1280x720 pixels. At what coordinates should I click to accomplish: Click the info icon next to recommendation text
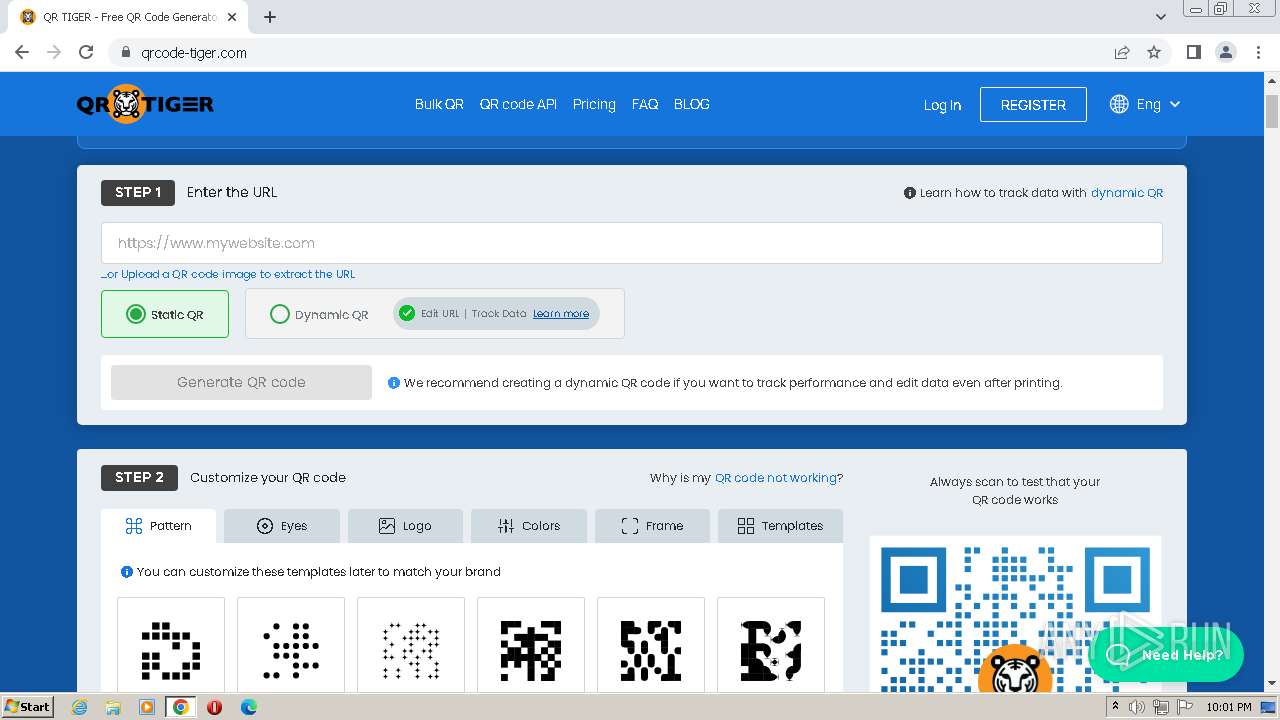point(394,382)
